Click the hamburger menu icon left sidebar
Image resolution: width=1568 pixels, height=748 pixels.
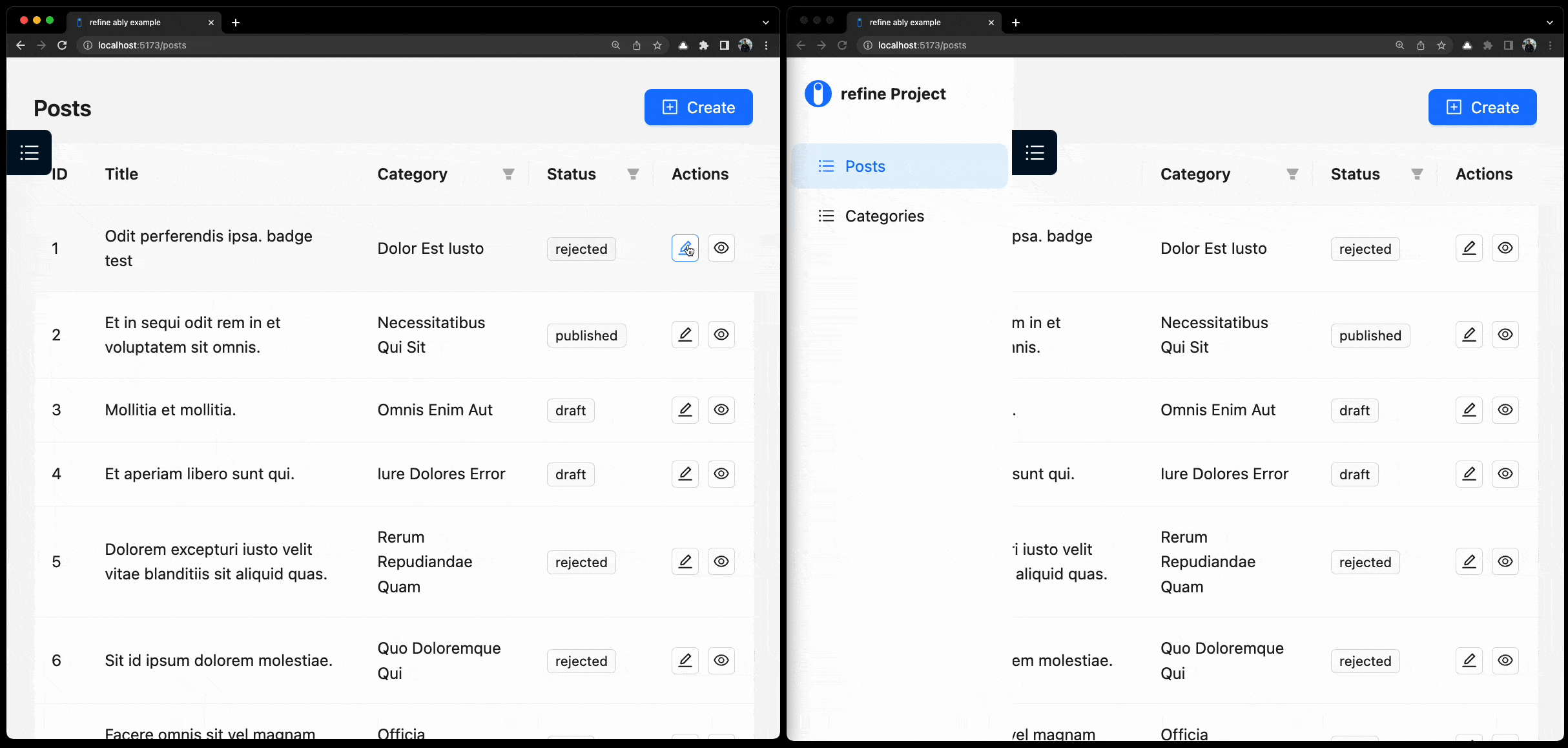[x=28, y=151]
